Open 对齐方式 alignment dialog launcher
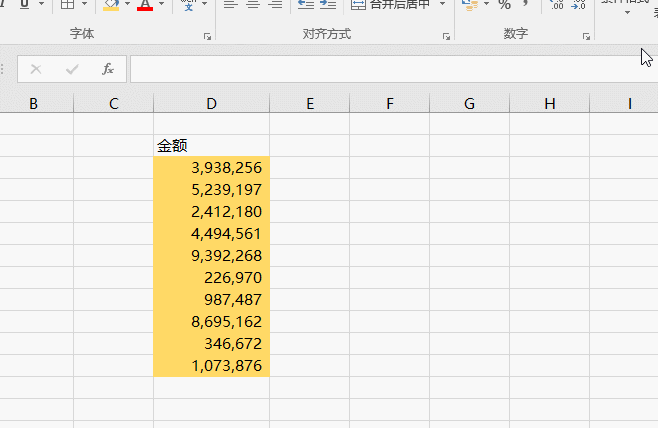 pos(446,37)
